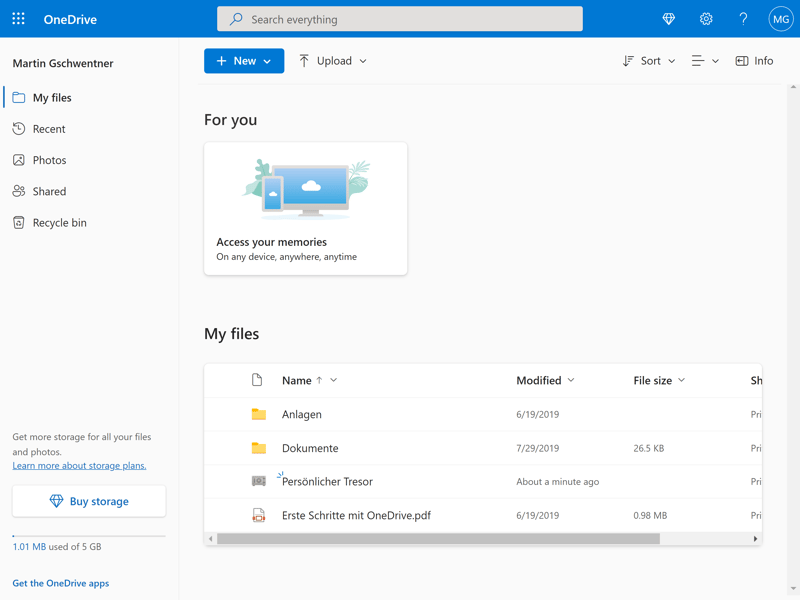Click the 7/29/2019 modified date
The height and width of the screenshot is (600, 800).
[538, 448]
